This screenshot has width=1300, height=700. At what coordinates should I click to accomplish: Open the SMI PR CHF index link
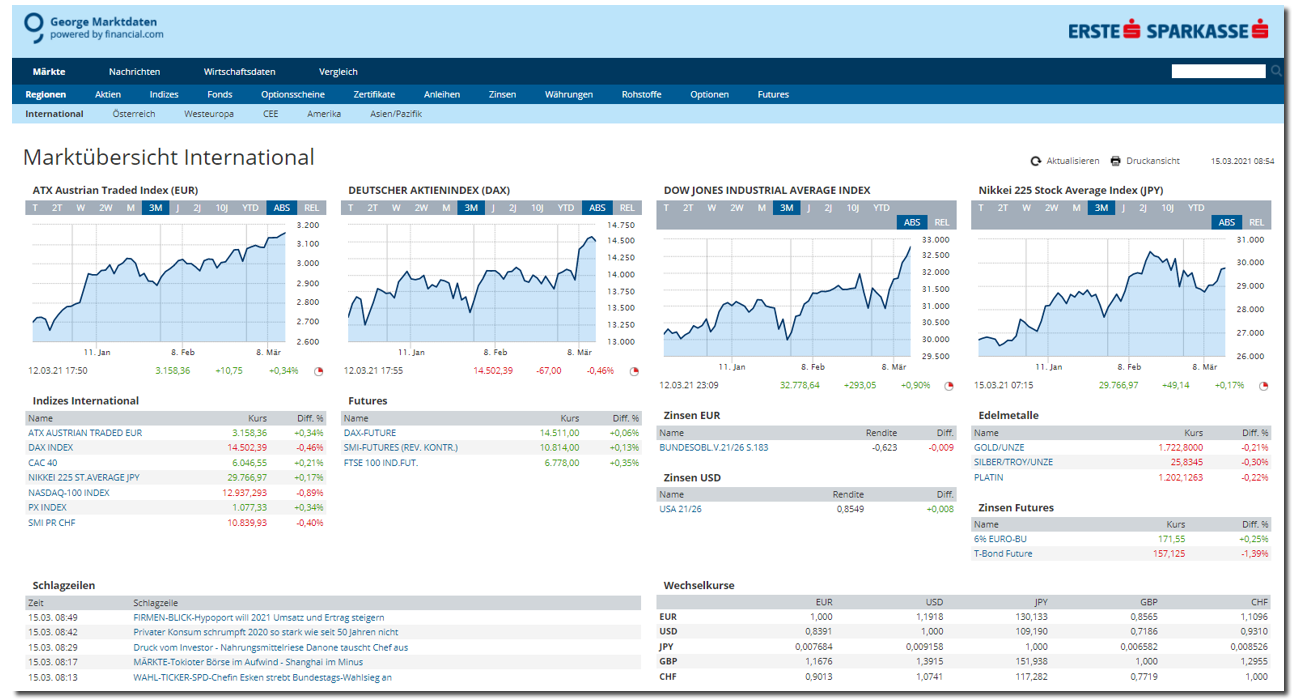point(52,523)
